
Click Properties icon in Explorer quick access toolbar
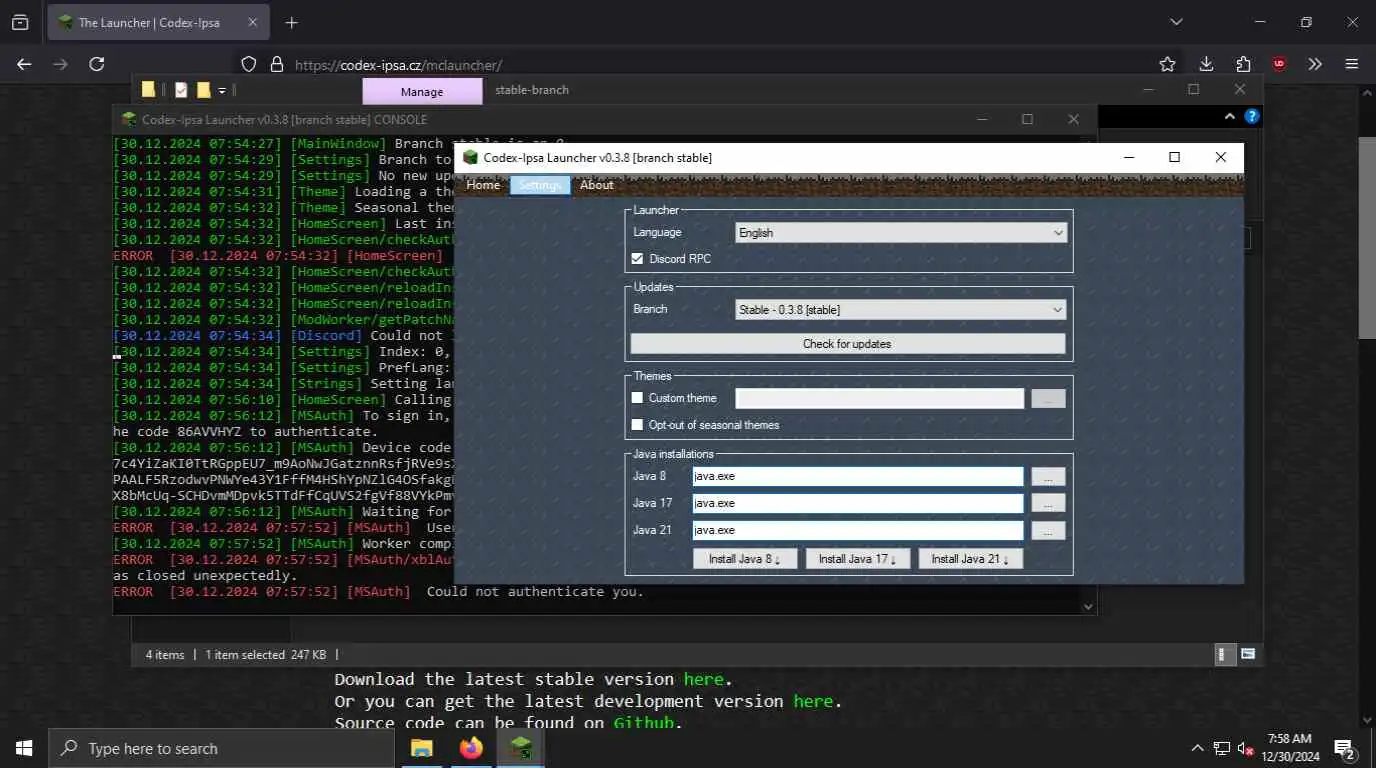click(x=181, y=90)
